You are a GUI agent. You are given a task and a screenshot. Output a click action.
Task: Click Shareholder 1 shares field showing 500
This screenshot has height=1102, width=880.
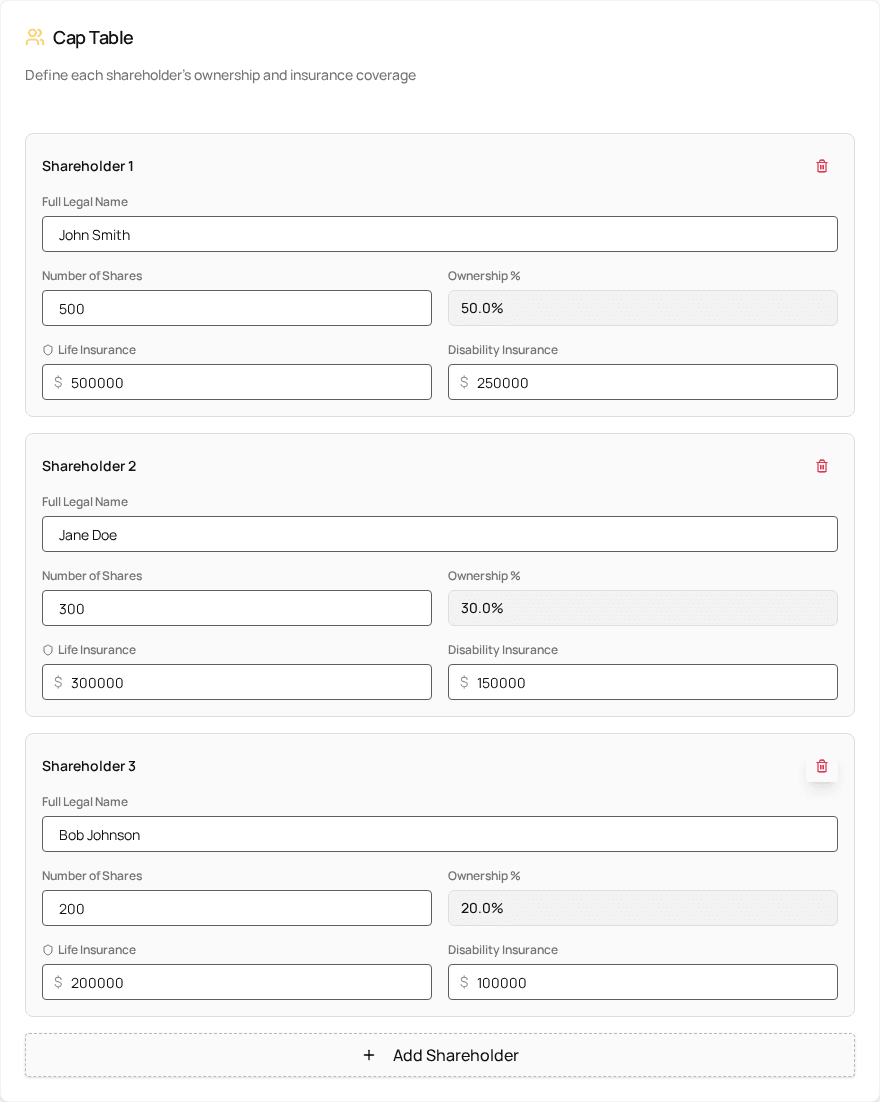(237, 308)
